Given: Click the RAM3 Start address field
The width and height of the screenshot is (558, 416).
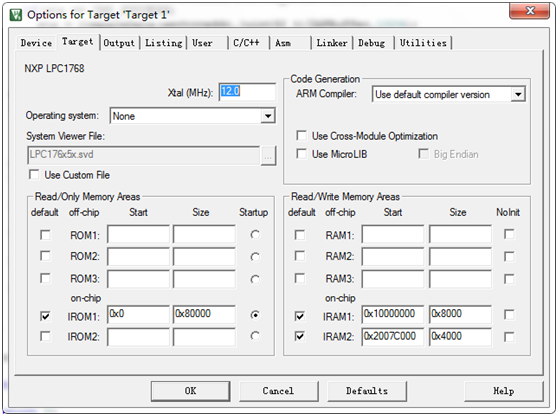Looking at the screenshot, I should click(x=393, y=279).
